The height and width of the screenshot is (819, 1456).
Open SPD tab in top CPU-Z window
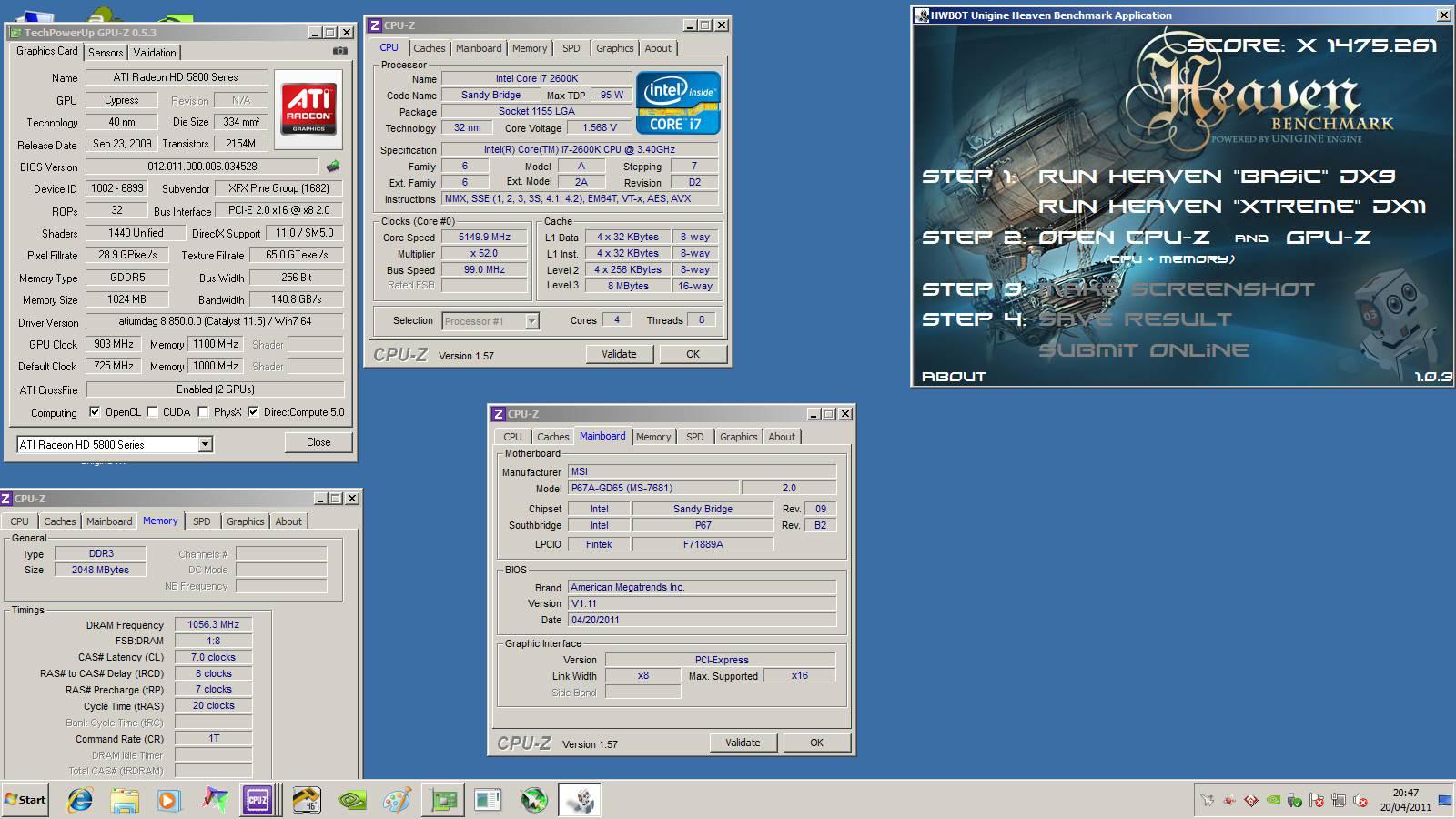(571, 48)
